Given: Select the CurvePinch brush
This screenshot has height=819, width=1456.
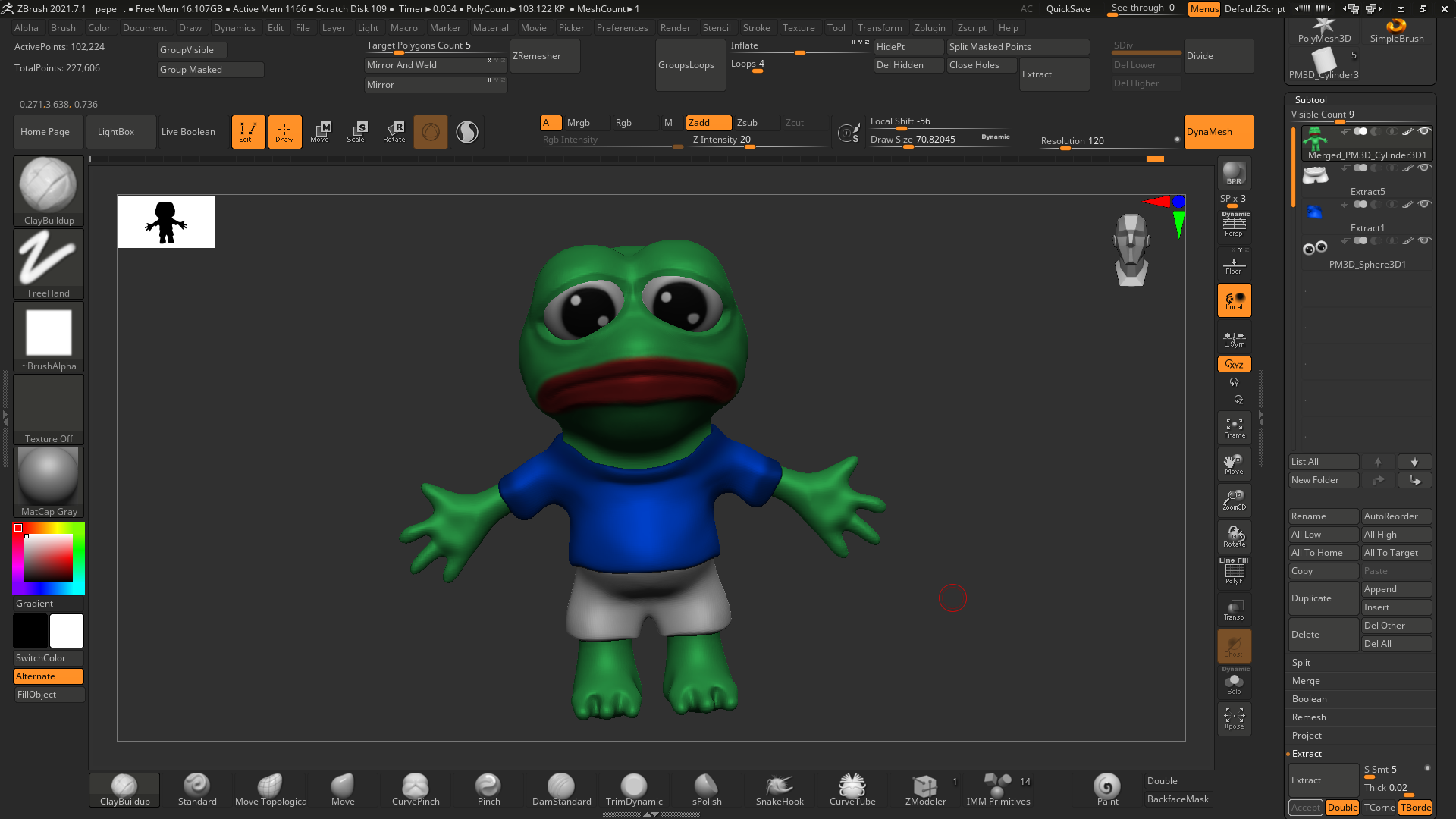Looking at the screenshot, I should 416,790.
